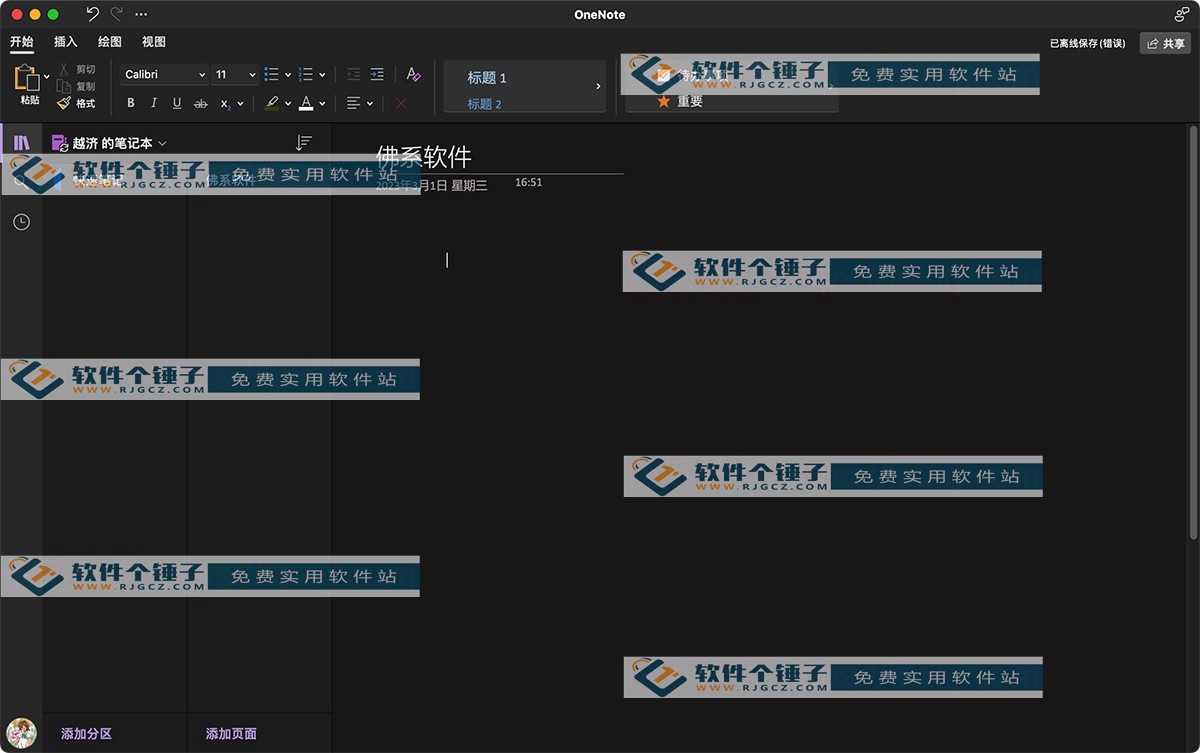The image size is (1200, 753).
Task: Click the Paste clipboard icon
Action: [27, 78]
